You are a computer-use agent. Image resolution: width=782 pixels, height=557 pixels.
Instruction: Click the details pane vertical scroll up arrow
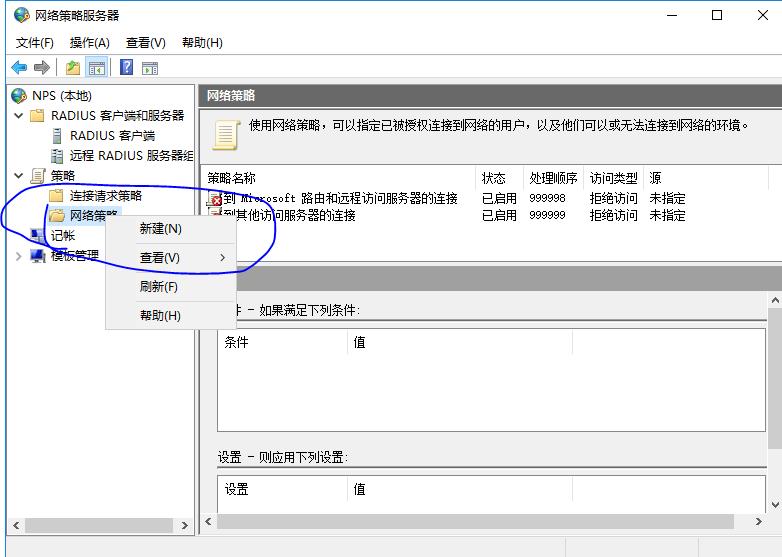coord(775,300)
